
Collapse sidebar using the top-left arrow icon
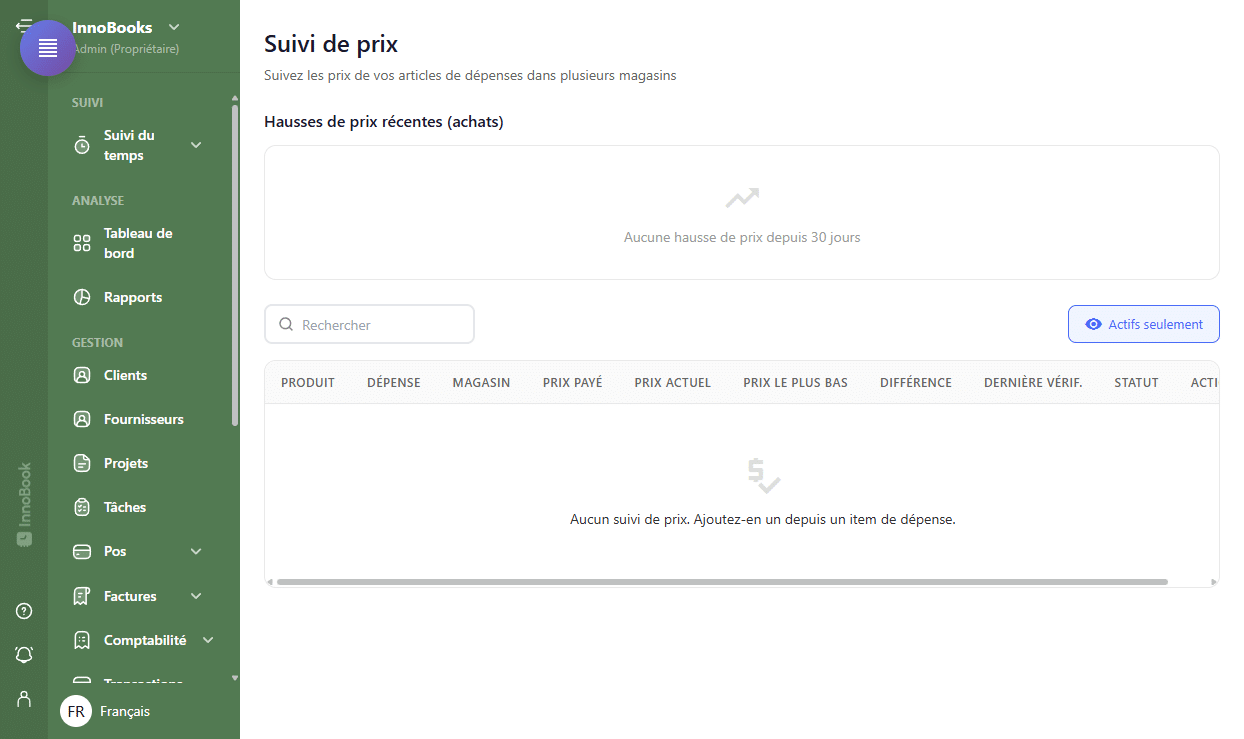(22, 25)
